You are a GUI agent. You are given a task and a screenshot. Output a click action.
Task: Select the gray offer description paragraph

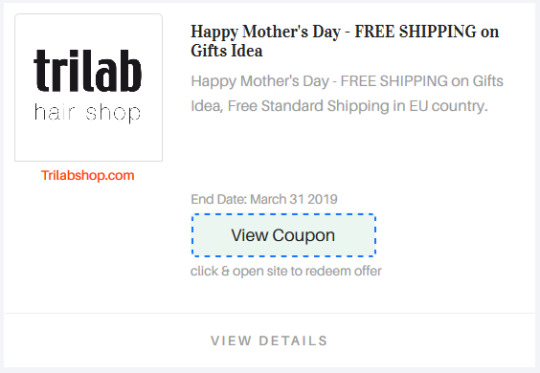click(x=347, y=93)
